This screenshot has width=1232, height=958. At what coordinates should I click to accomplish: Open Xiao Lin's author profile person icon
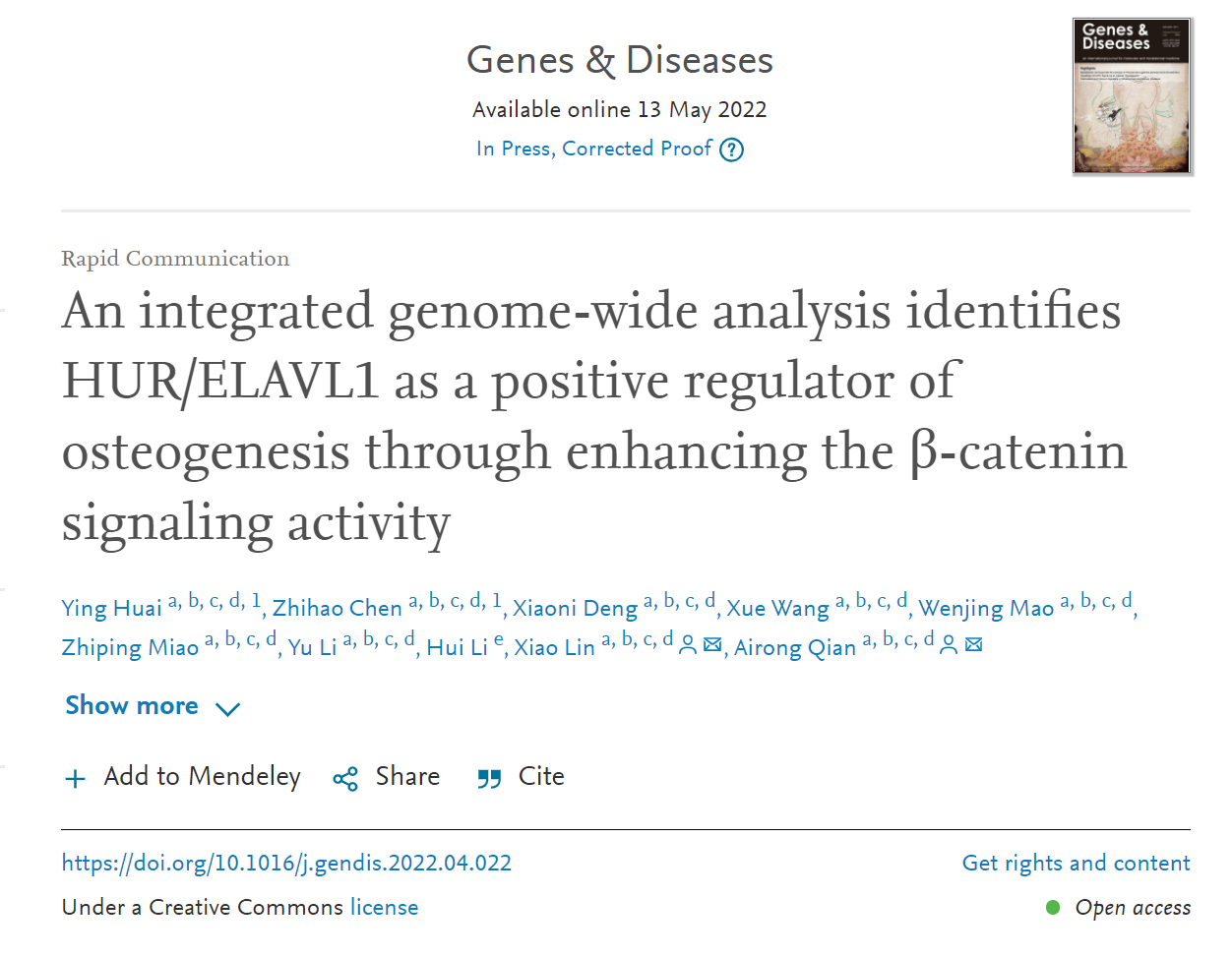tap(689, 646)
